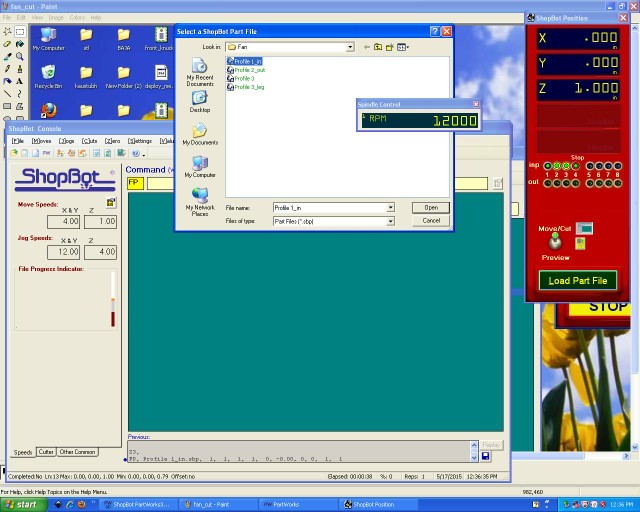Click the Replay button

(491, 445)
